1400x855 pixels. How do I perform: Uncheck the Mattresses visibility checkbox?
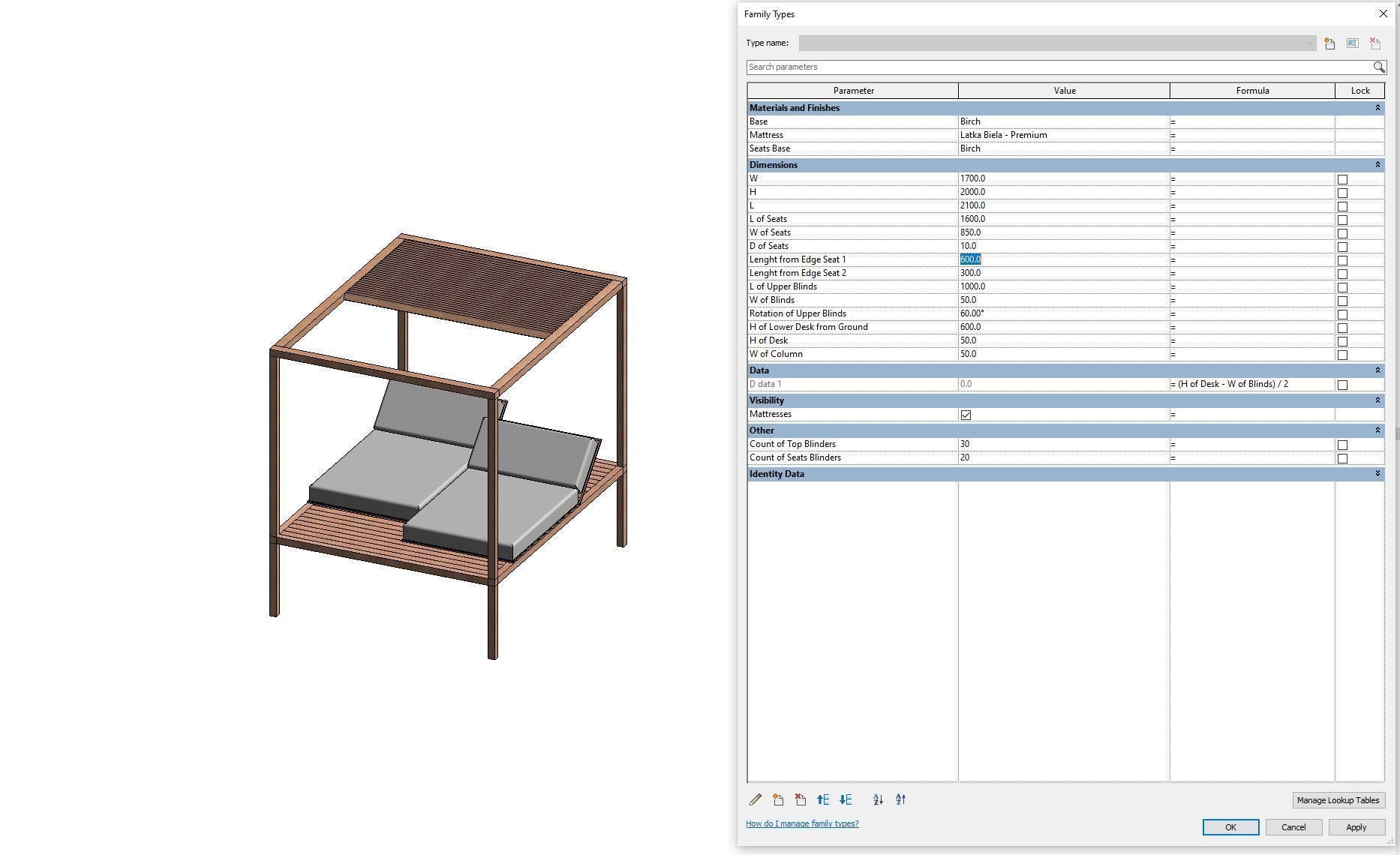pos(966,415)
